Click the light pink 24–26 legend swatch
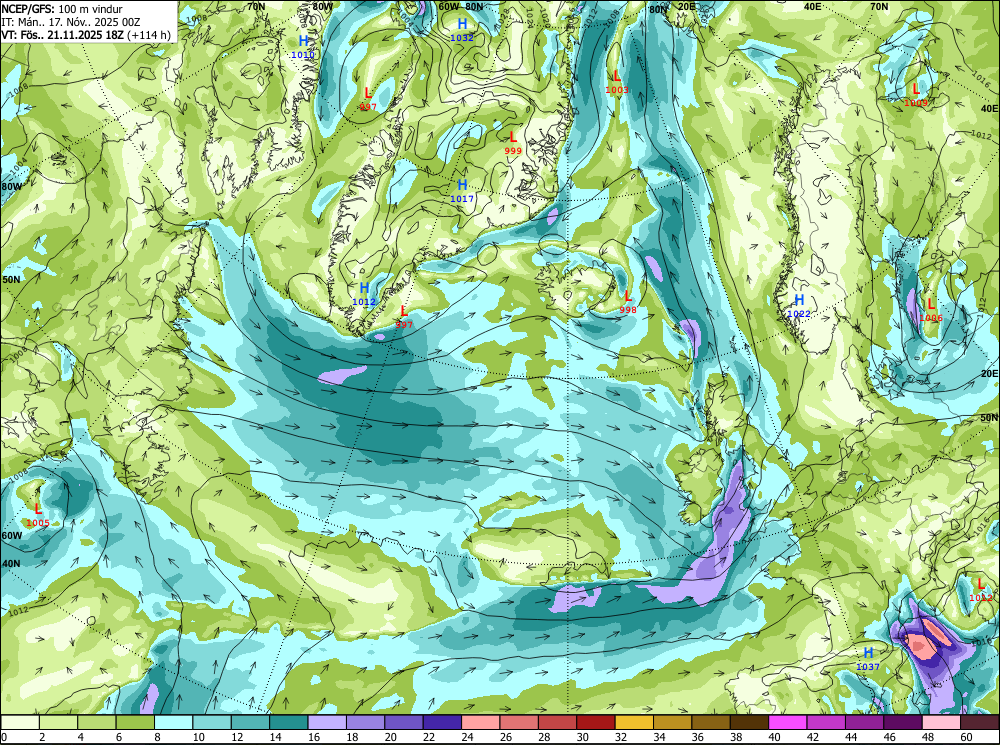 (x=480, y=722)
